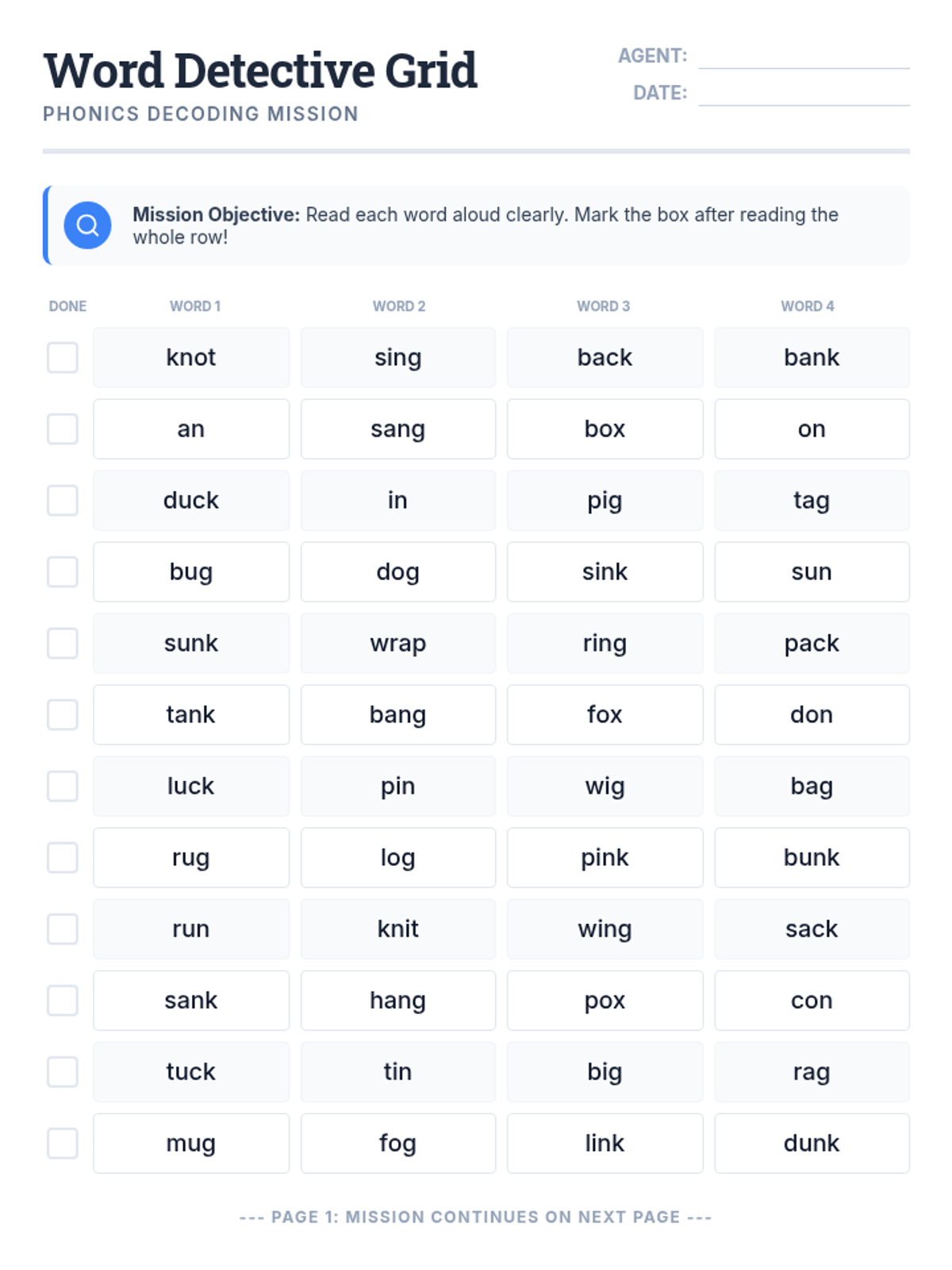Tick the Done box for the sank row
The image size is (952, 1270).
[63, 1001]
